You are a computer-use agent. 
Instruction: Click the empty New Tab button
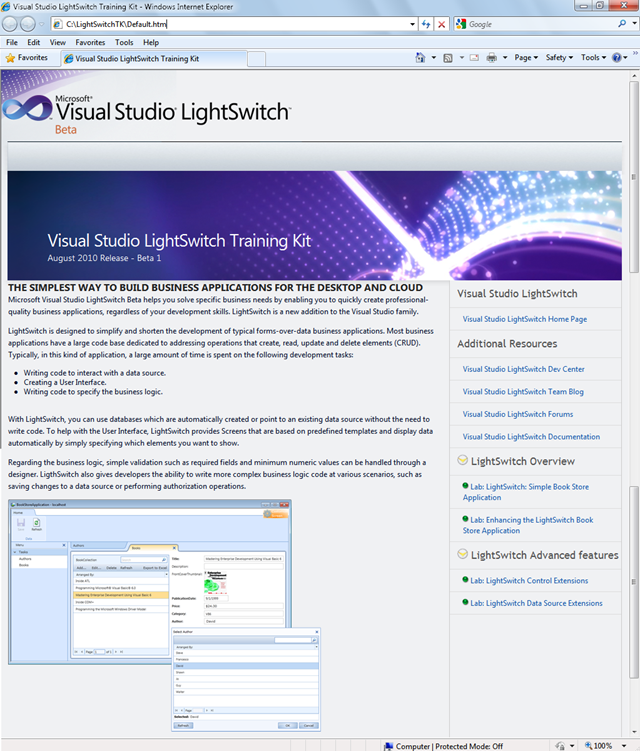pyautogui.click(x=256, y=59)
